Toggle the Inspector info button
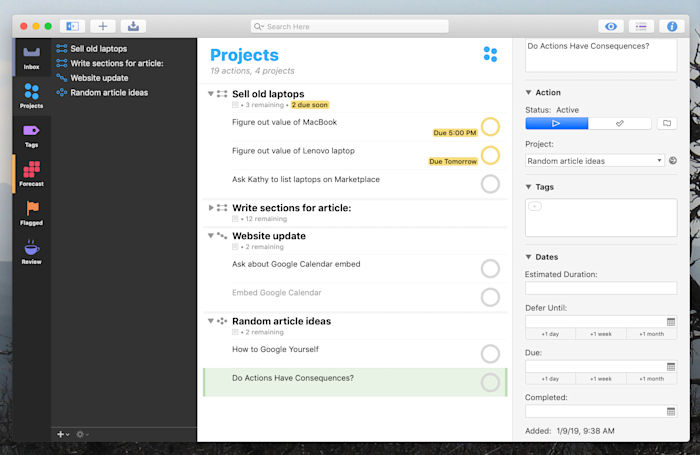700x455 pixels. [x=671, y=26]
